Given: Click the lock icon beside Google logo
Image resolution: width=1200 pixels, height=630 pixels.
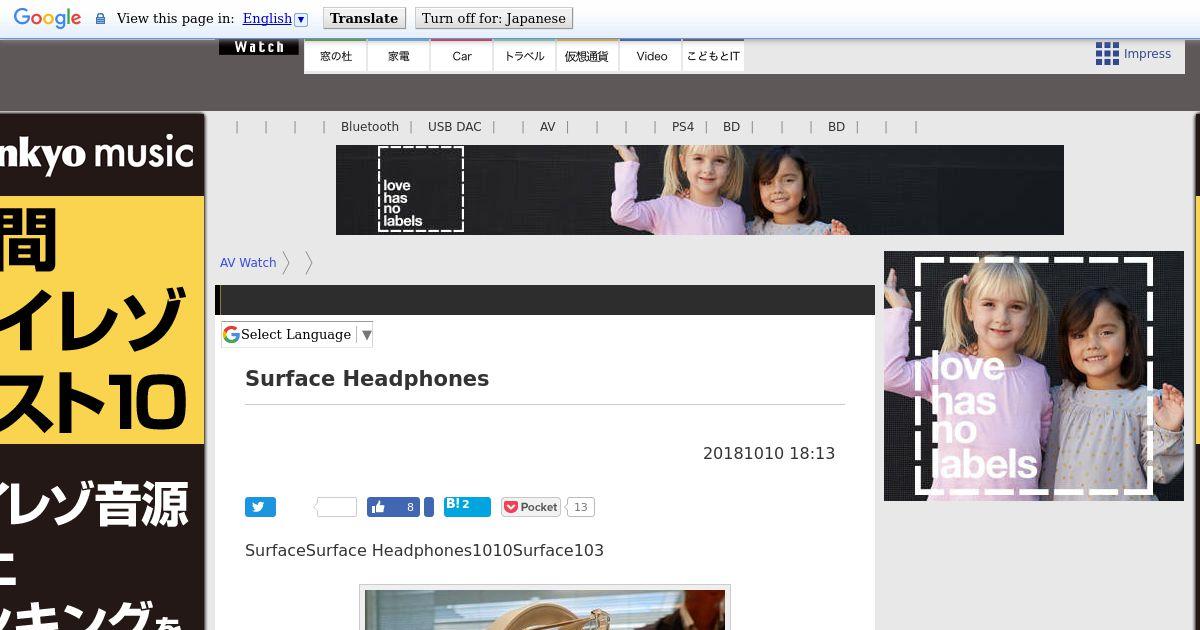Looking at the screenshot, I should tap(100, 19).
